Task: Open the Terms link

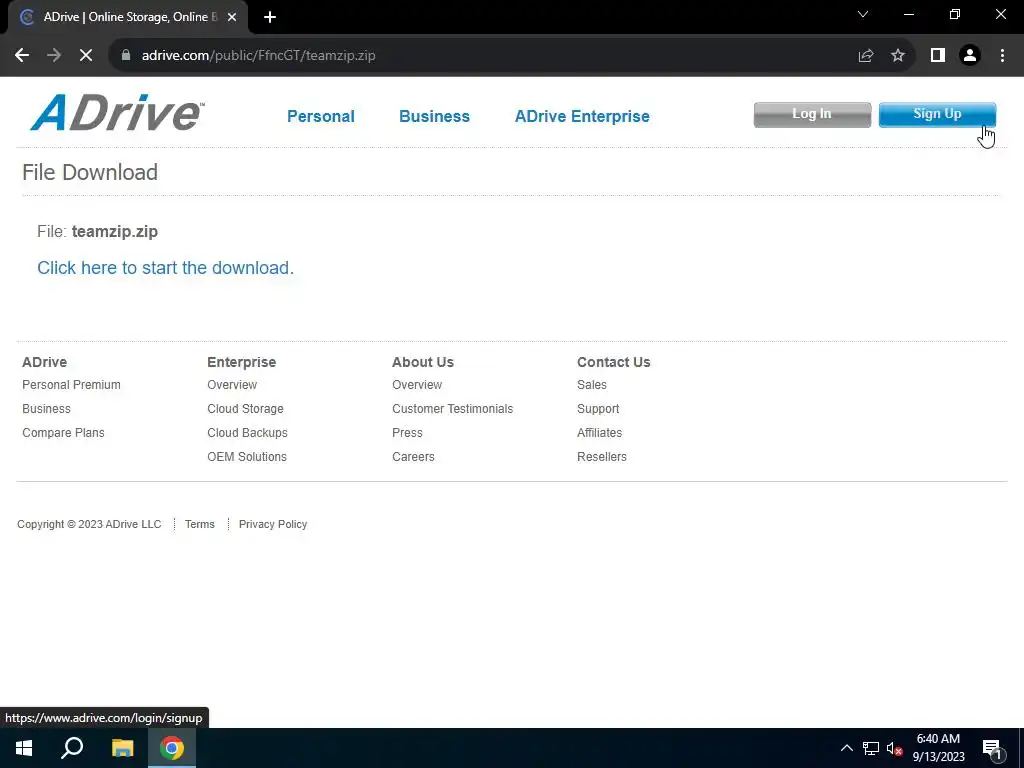Action: 200,524
